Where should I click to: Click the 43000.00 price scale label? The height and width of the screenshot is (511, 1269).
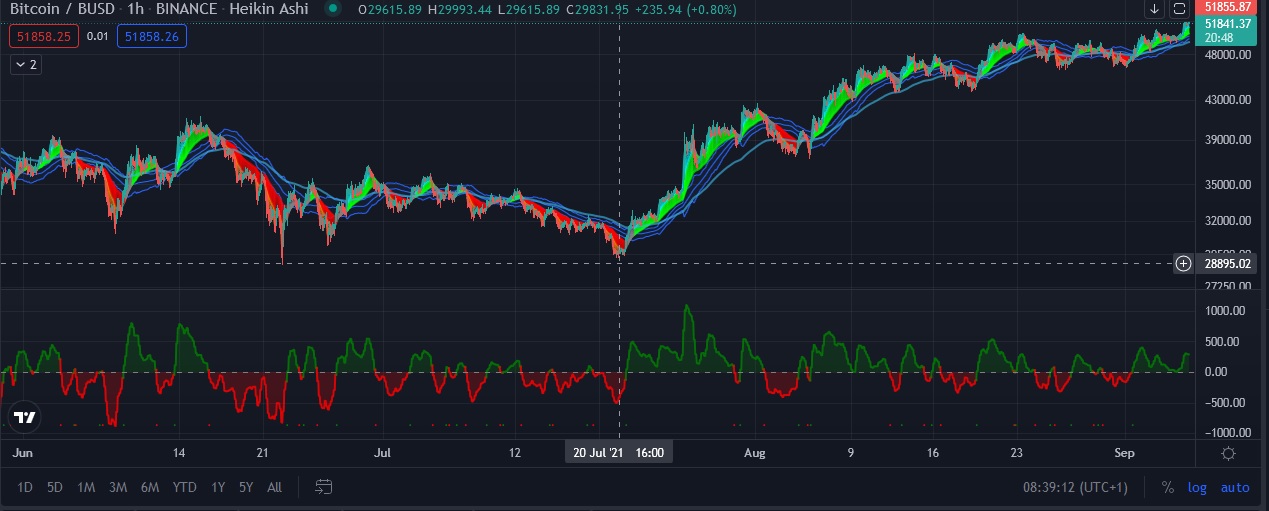(x=1229, y=100)
